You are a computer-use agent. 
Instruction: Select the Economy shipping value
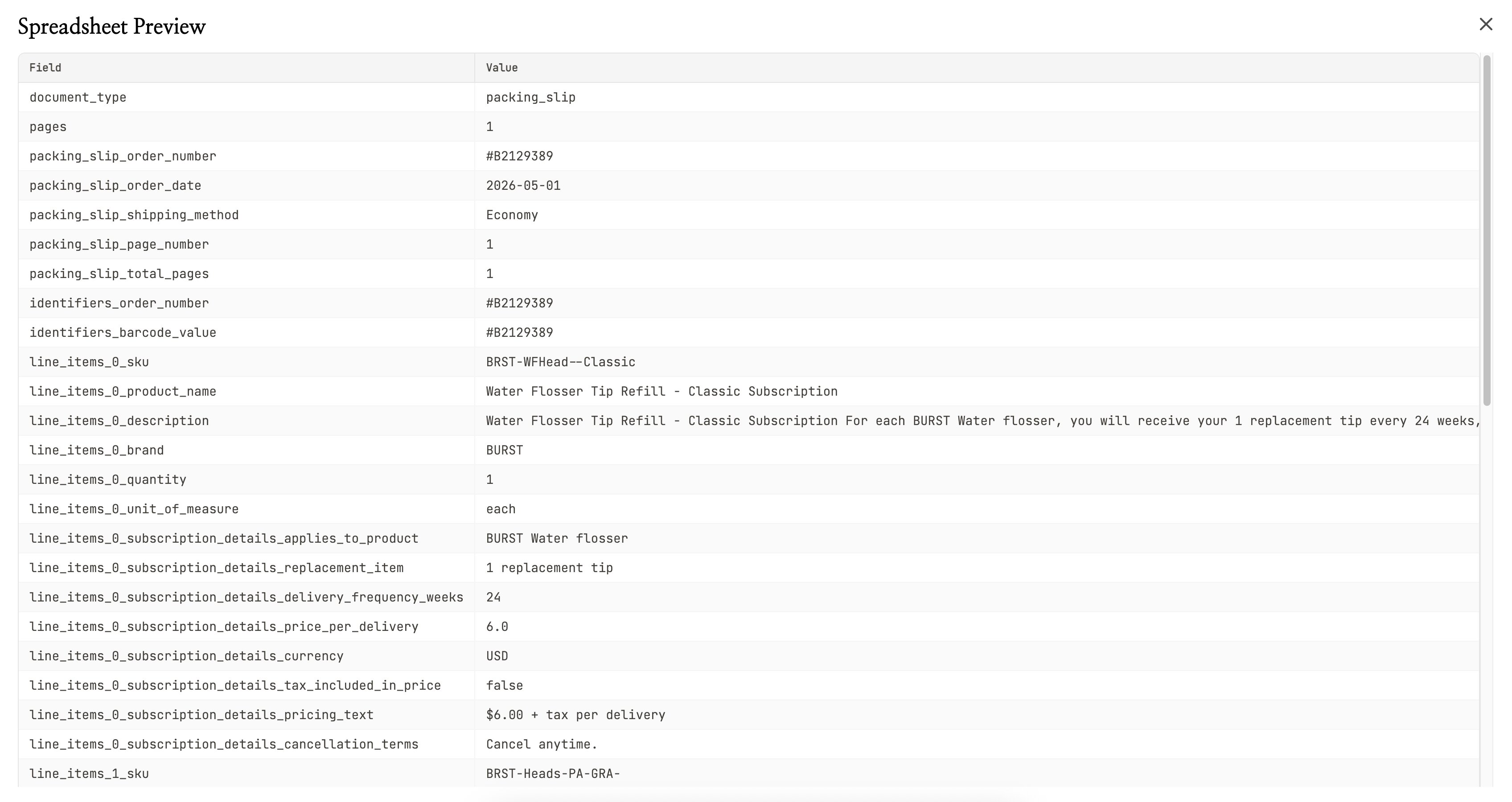click(x=512, y=215)
